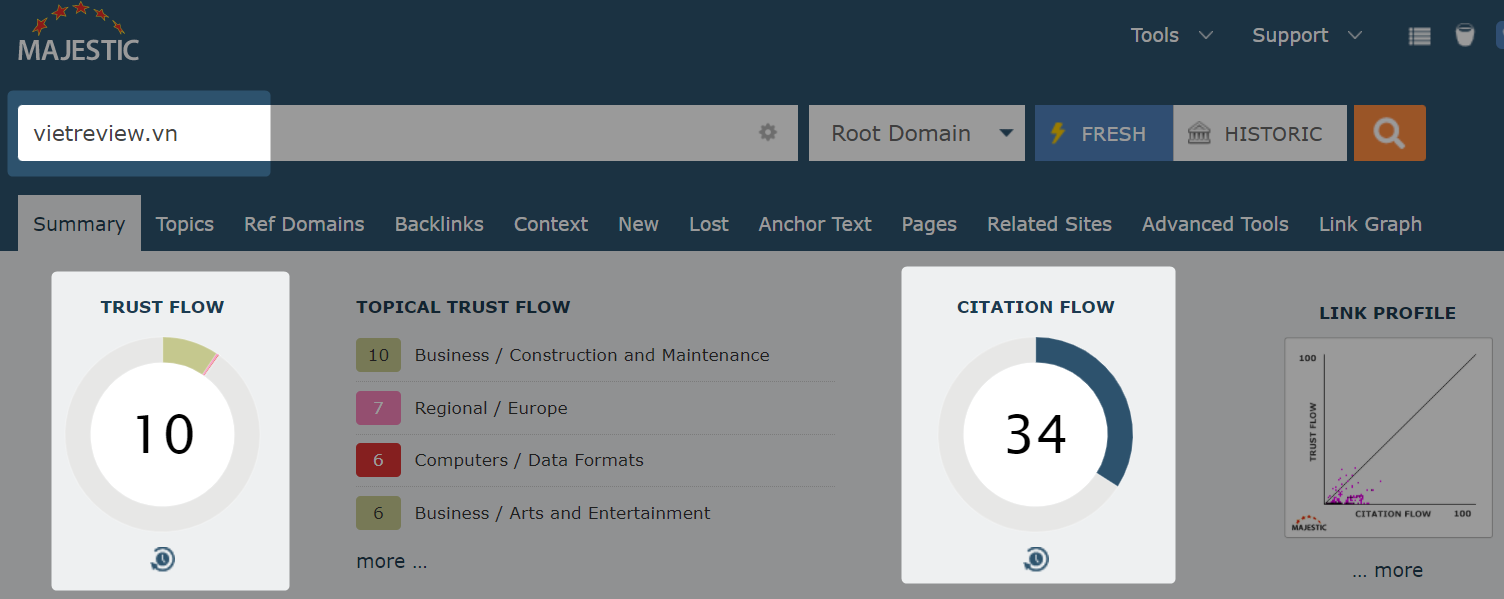This screenshot has height=599, width=1504.
Task: Click the olive score badge 10
Action: point(378,355)
